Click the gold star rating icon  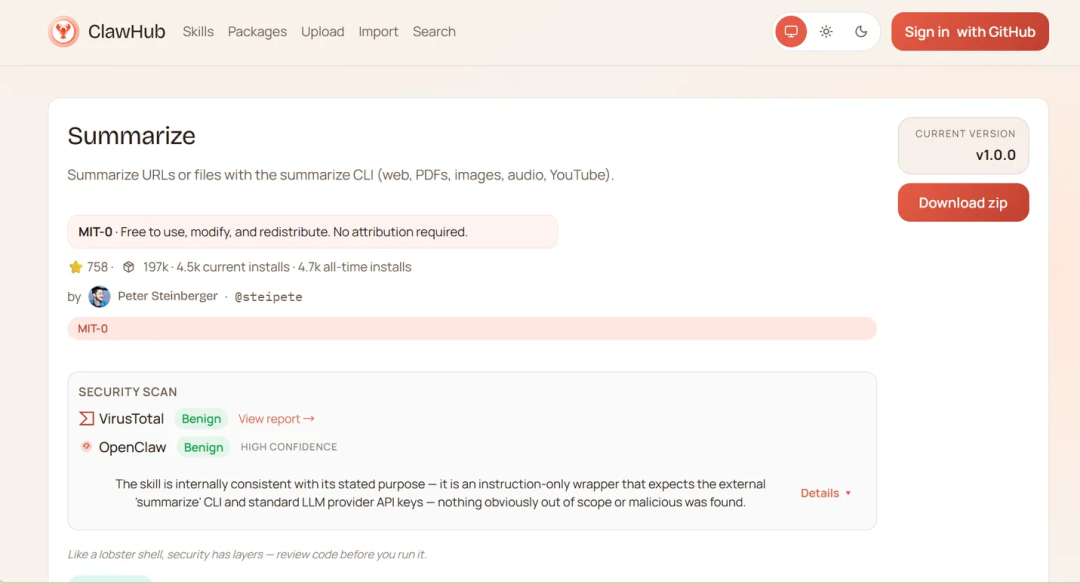(76, 267)
